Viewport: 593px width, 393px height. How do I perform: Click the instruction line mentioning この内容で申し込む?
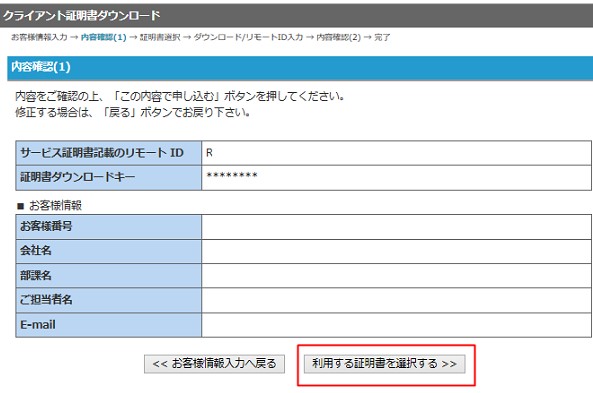(180, 96)
